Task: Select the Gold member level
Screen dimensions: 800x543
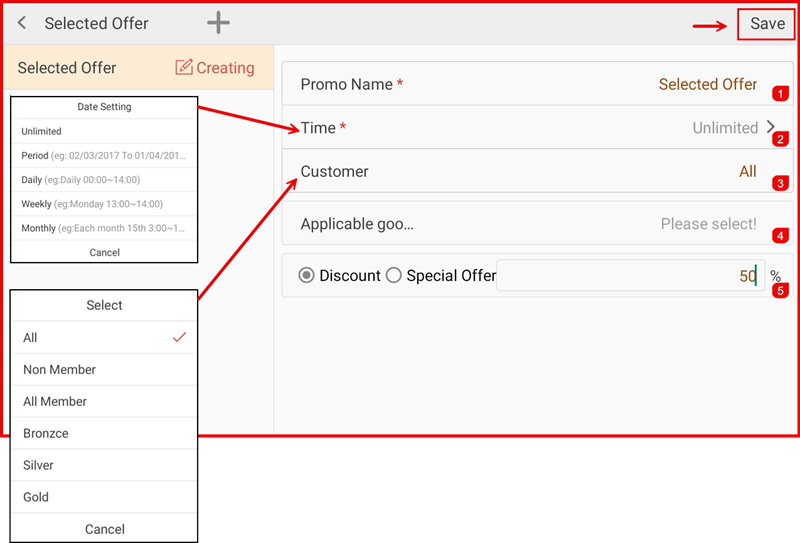Action: point(36,497)
